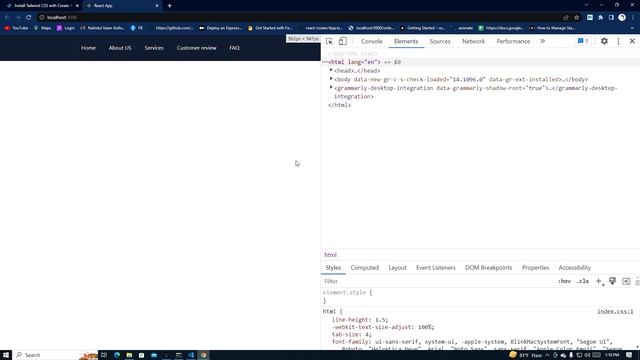
Task: Open the Accessibility pane tab
Action: (x=574, y=268)
